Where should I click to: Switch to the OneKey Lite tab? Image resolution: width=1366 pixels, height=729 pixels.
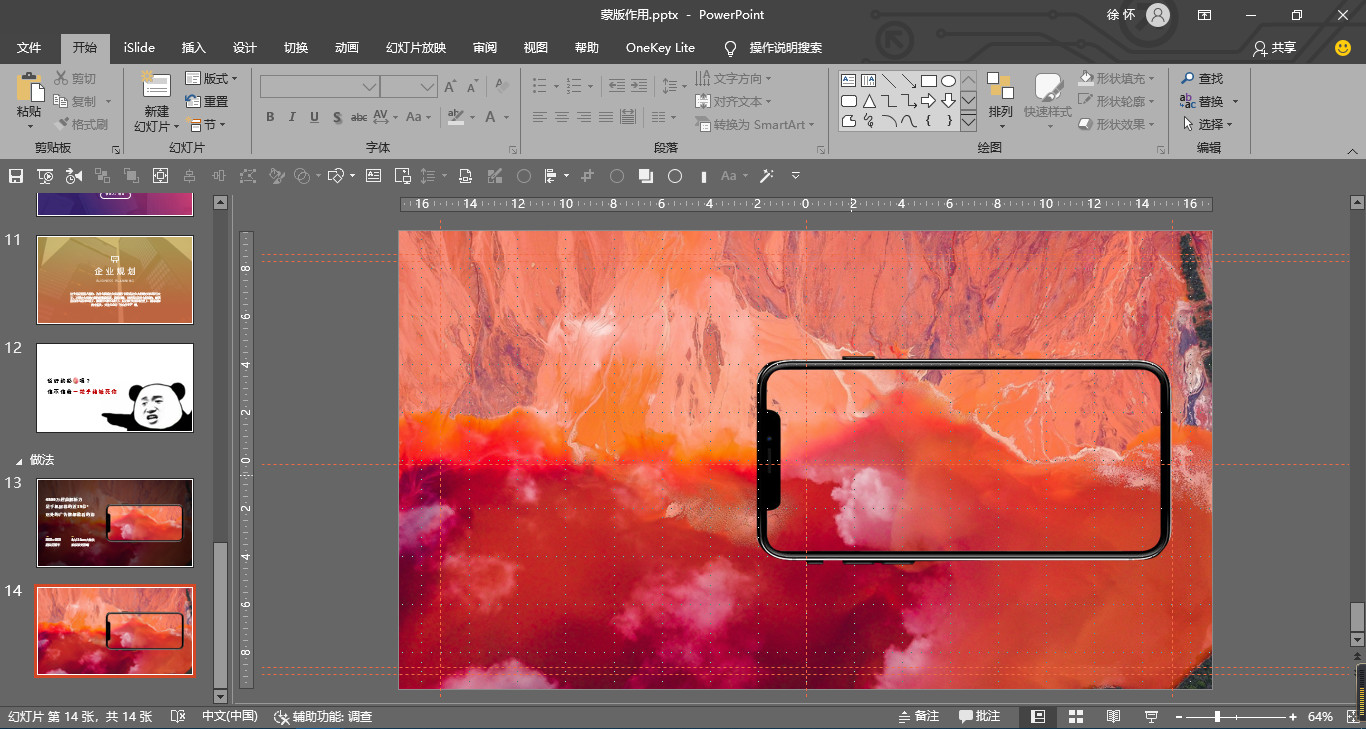tap(660, 48)
